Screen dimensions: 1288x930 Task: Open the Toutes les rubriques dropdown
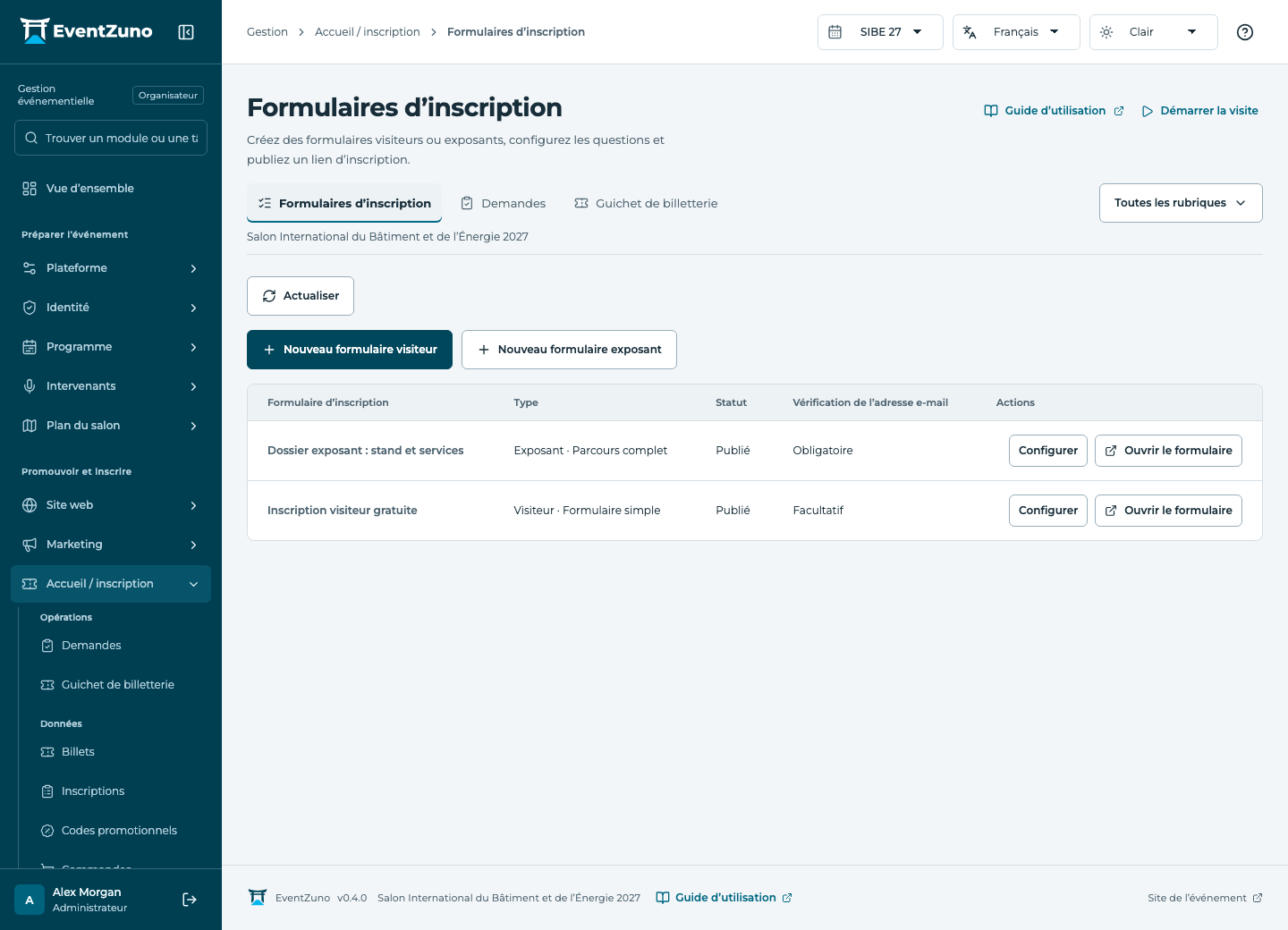click(1181, 203)
